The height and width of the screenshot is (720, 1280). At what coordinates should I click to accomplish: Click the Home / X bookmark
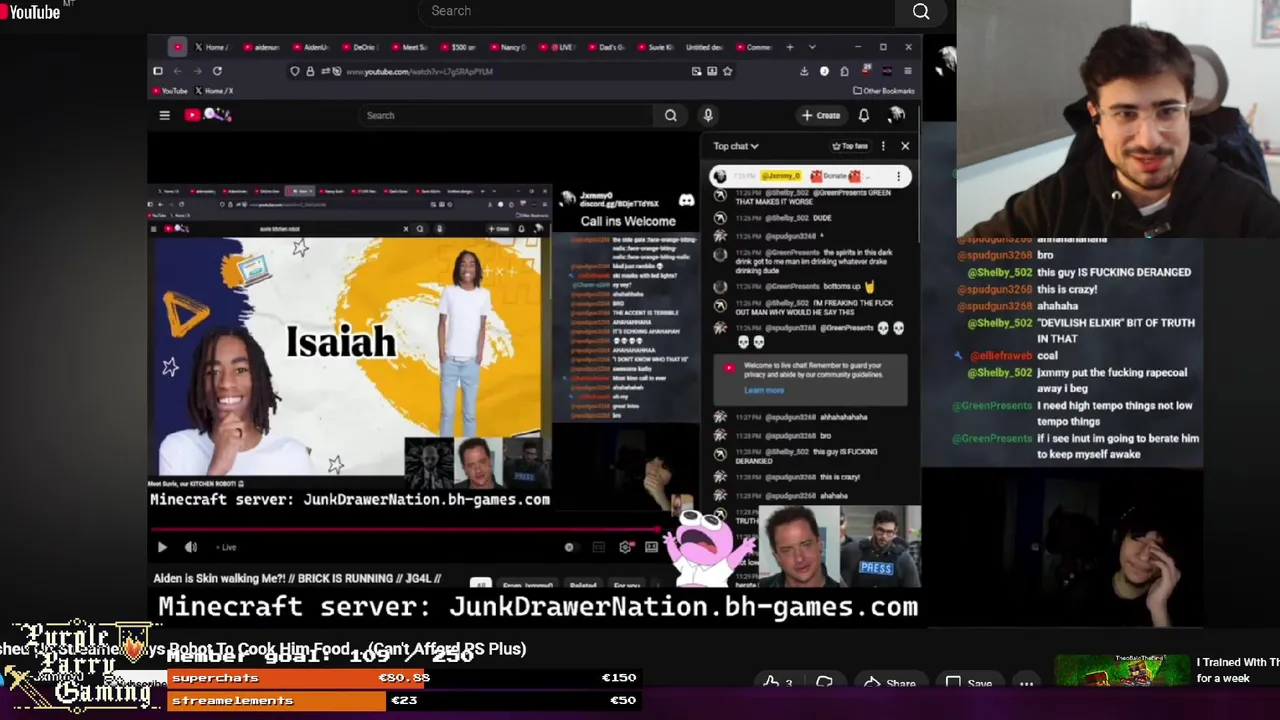coord(214,91)
